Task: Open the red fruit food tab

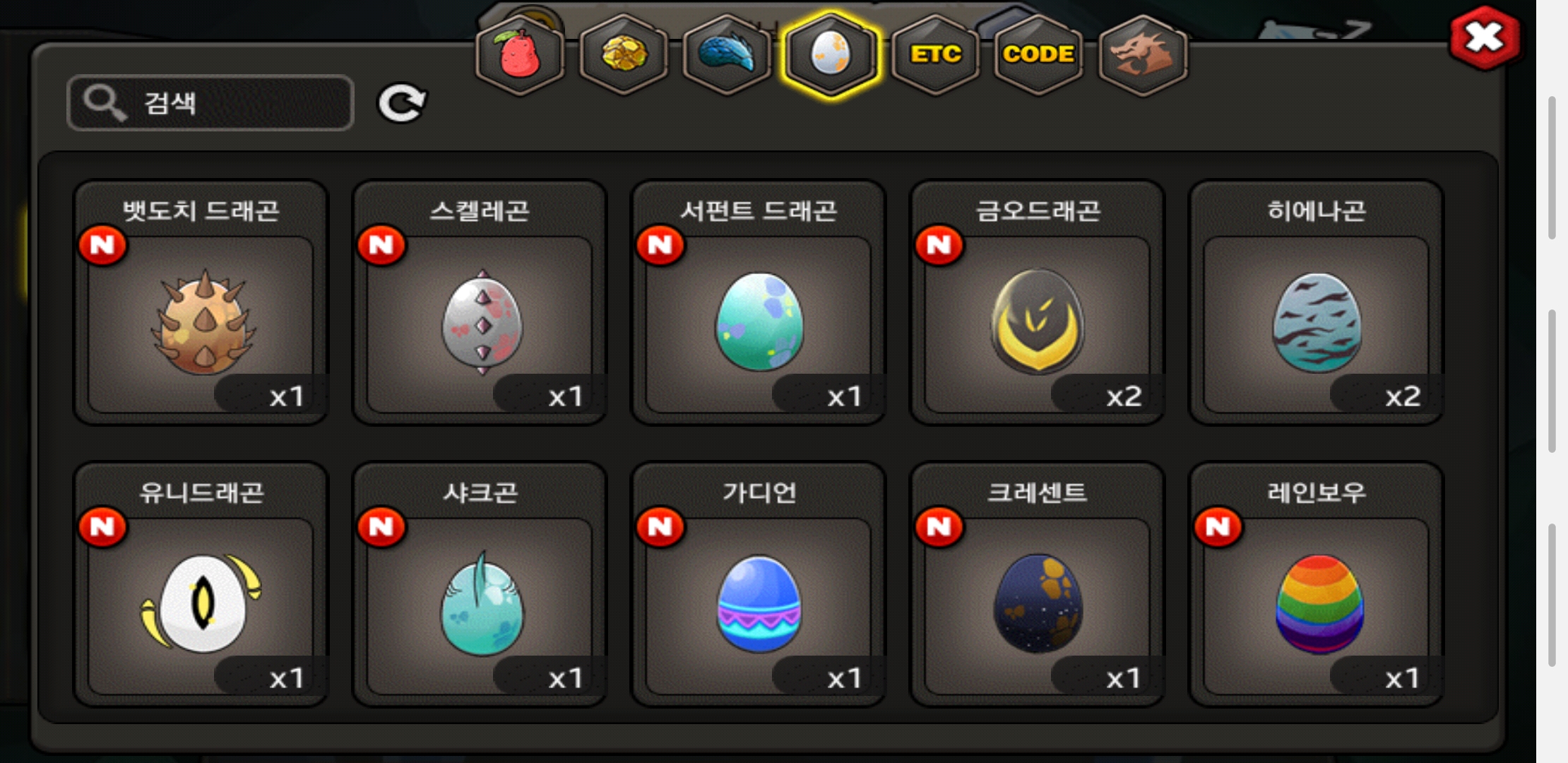Action: (x=520, y=55)
